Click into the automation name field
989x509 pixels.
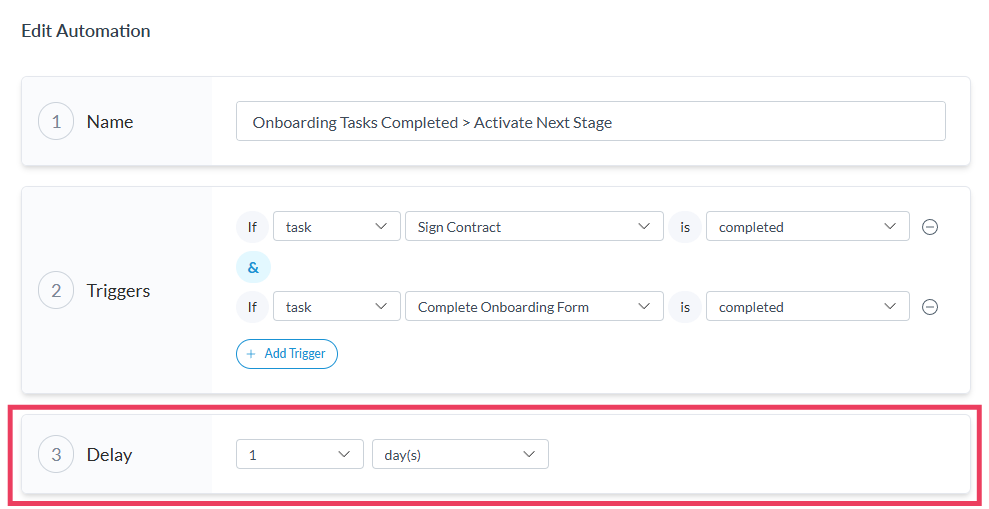590,122
